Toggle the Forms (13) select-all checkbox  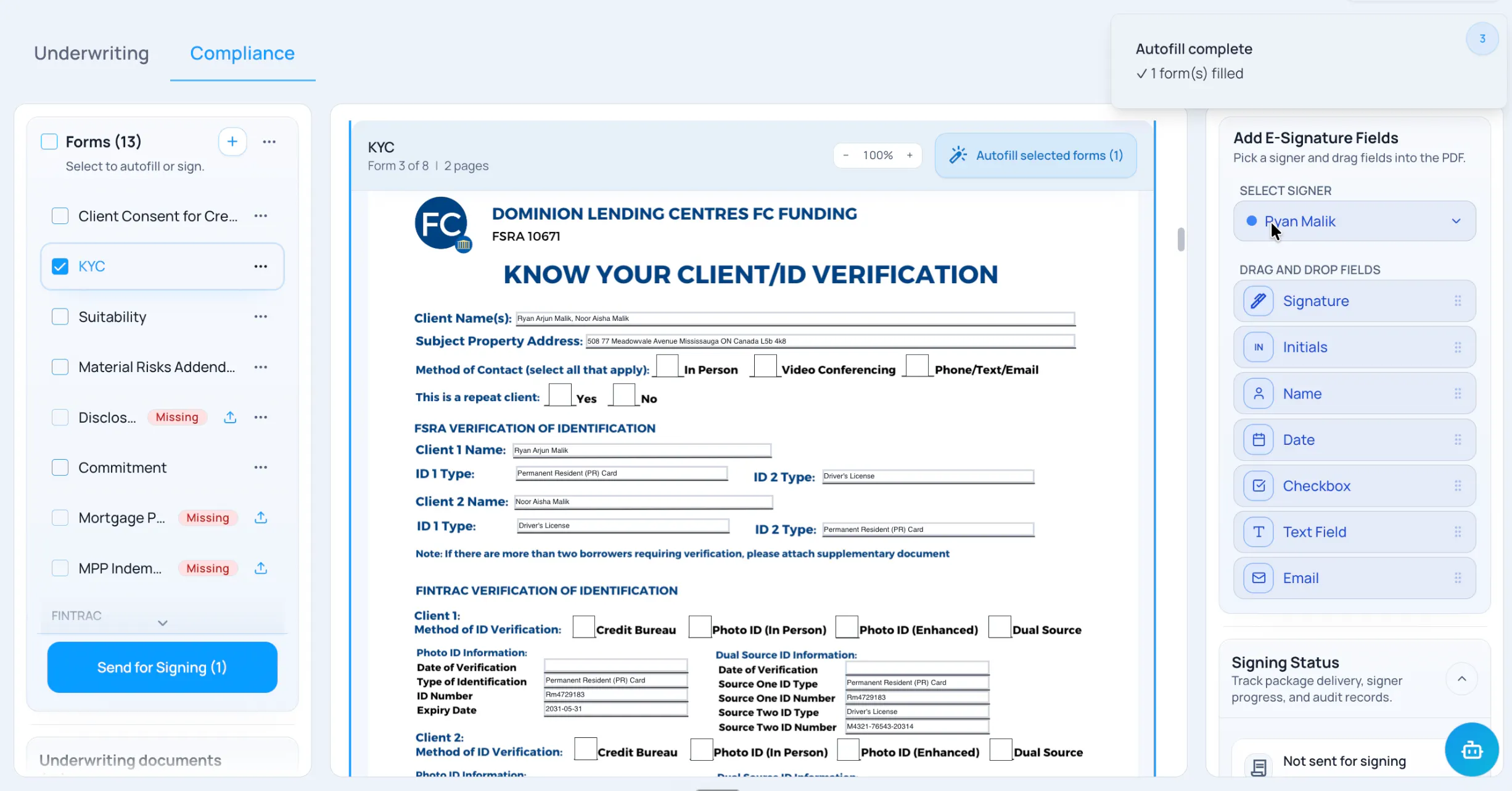point(49,142)
